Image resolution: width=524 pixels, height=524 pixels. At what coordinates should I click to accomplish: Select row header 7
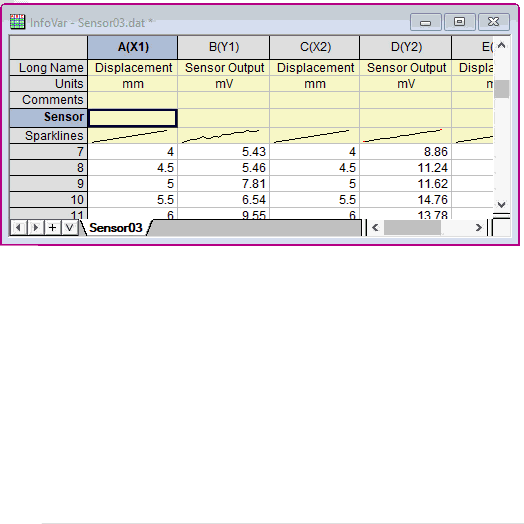pos(49,152)
